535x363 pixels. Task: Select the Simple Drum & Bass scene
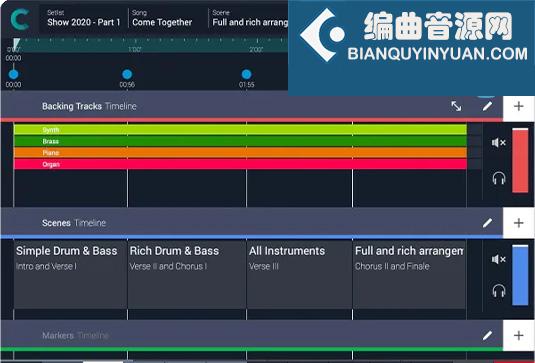click(70, 274)
